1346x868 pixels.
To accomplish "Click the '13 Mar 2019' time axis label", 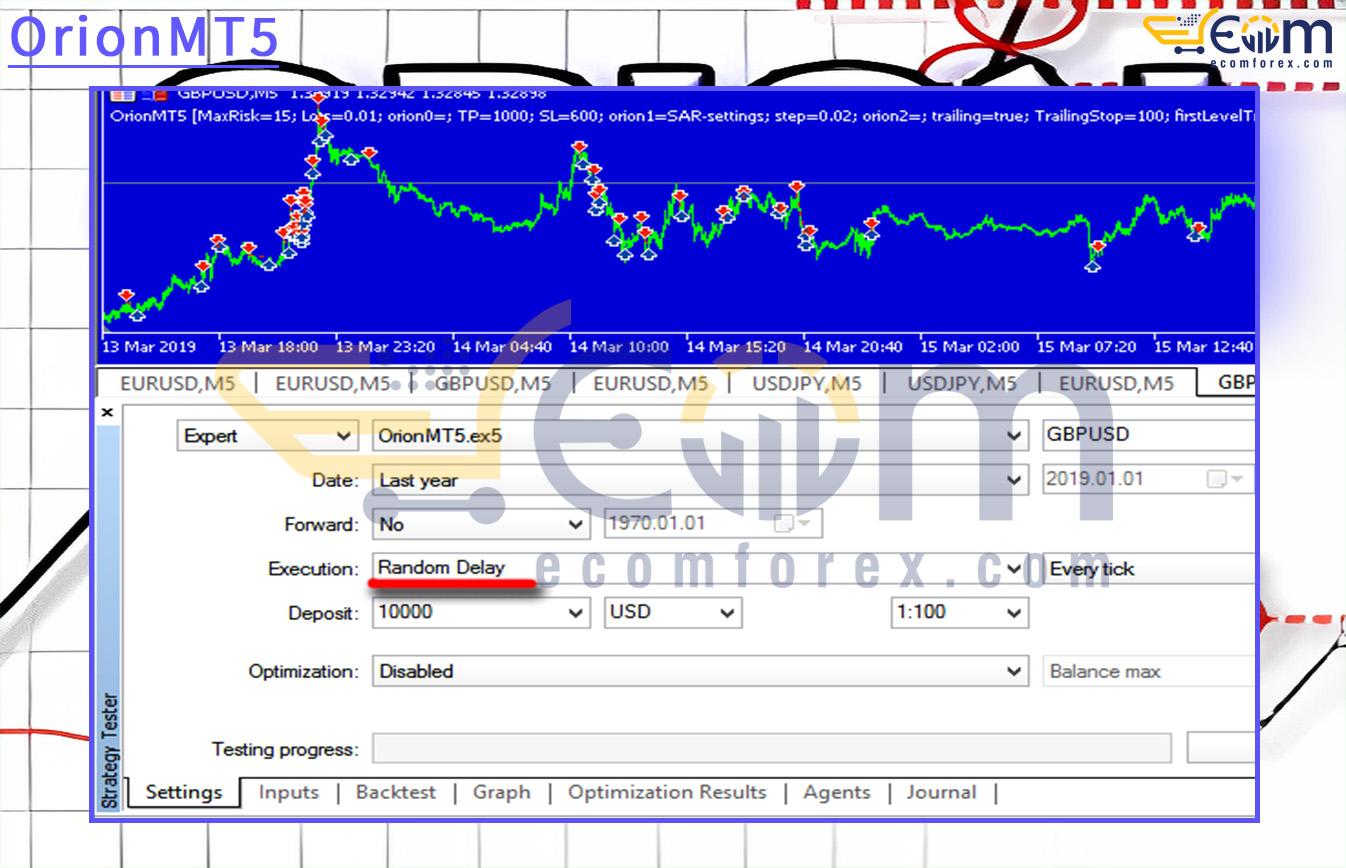I will pos(150,347).
